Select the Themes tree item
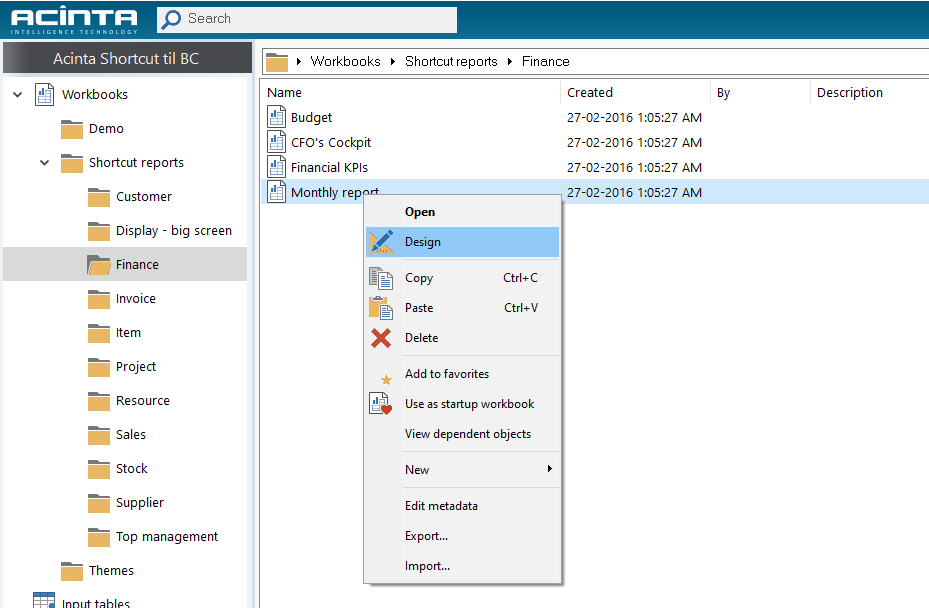This screenshot has height=608, width=929. click(111, 570)
